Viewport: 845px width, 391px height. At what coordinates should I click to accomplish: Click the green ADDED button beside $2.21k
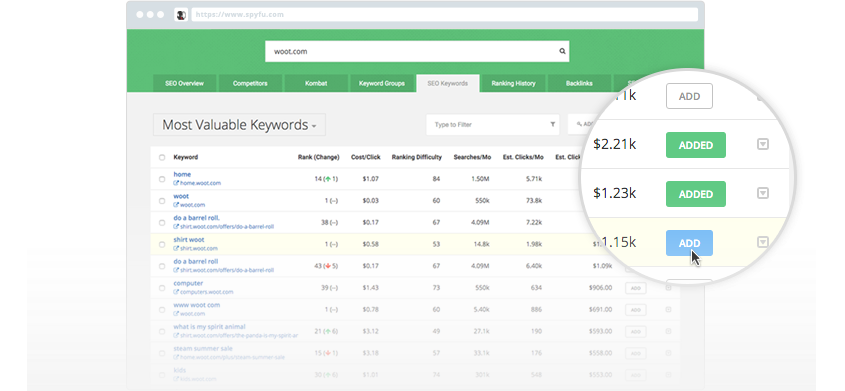[696, 145]
